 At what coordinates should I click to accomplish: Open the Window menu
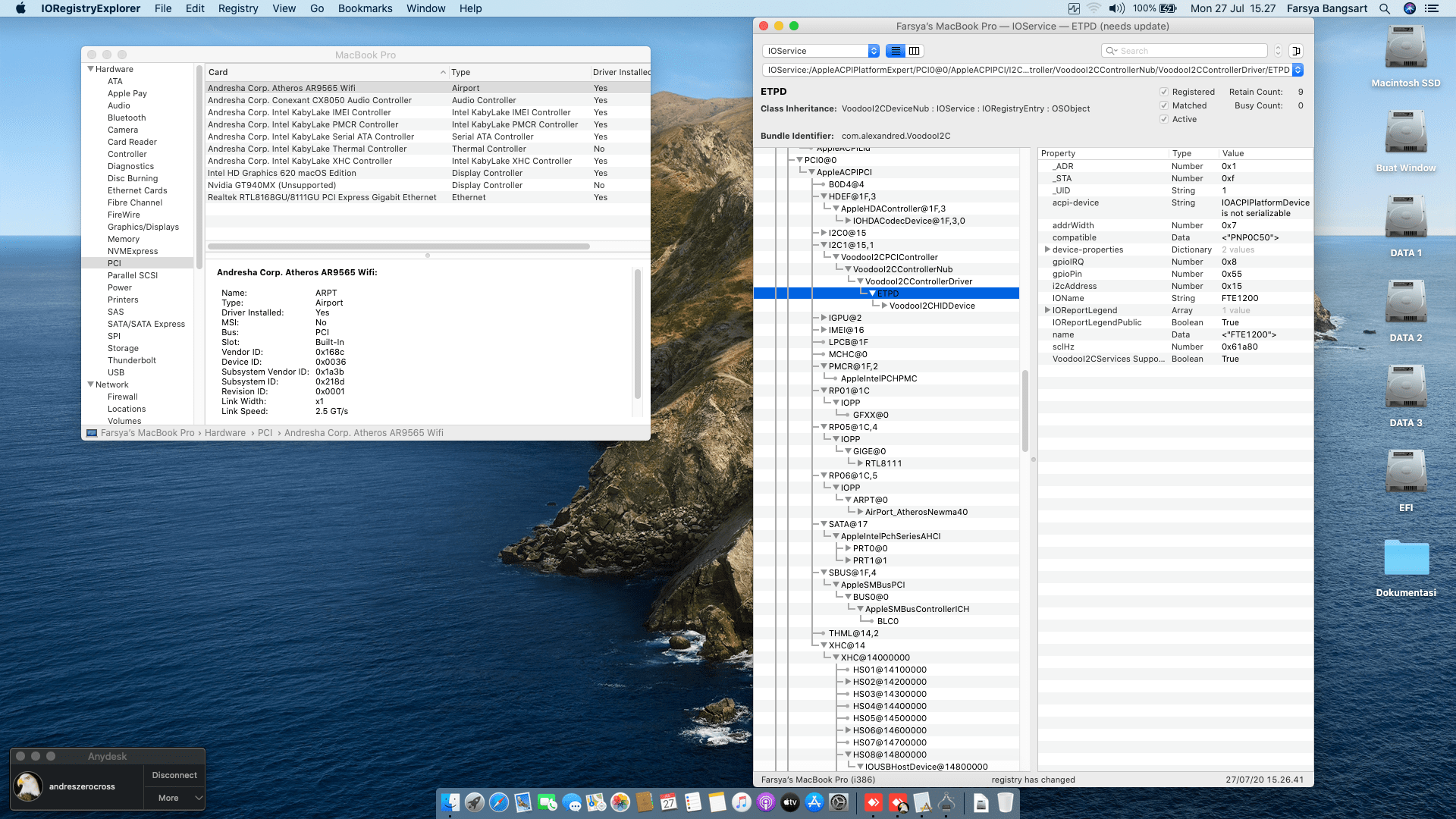(426, 8)
